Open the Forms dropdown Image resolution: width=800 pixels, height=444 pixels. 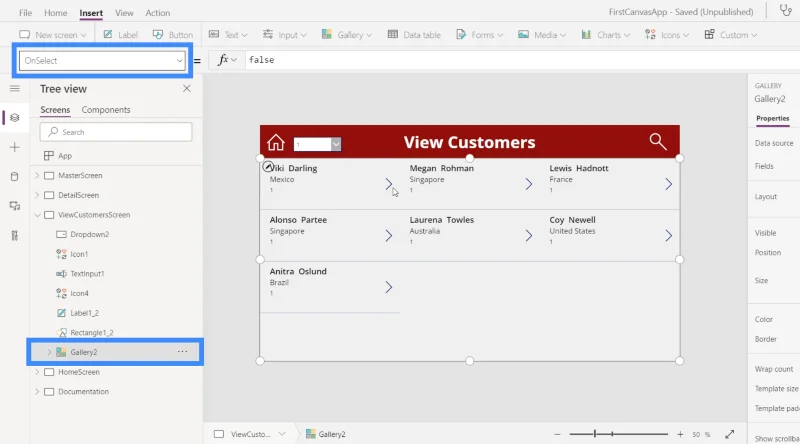480,35
